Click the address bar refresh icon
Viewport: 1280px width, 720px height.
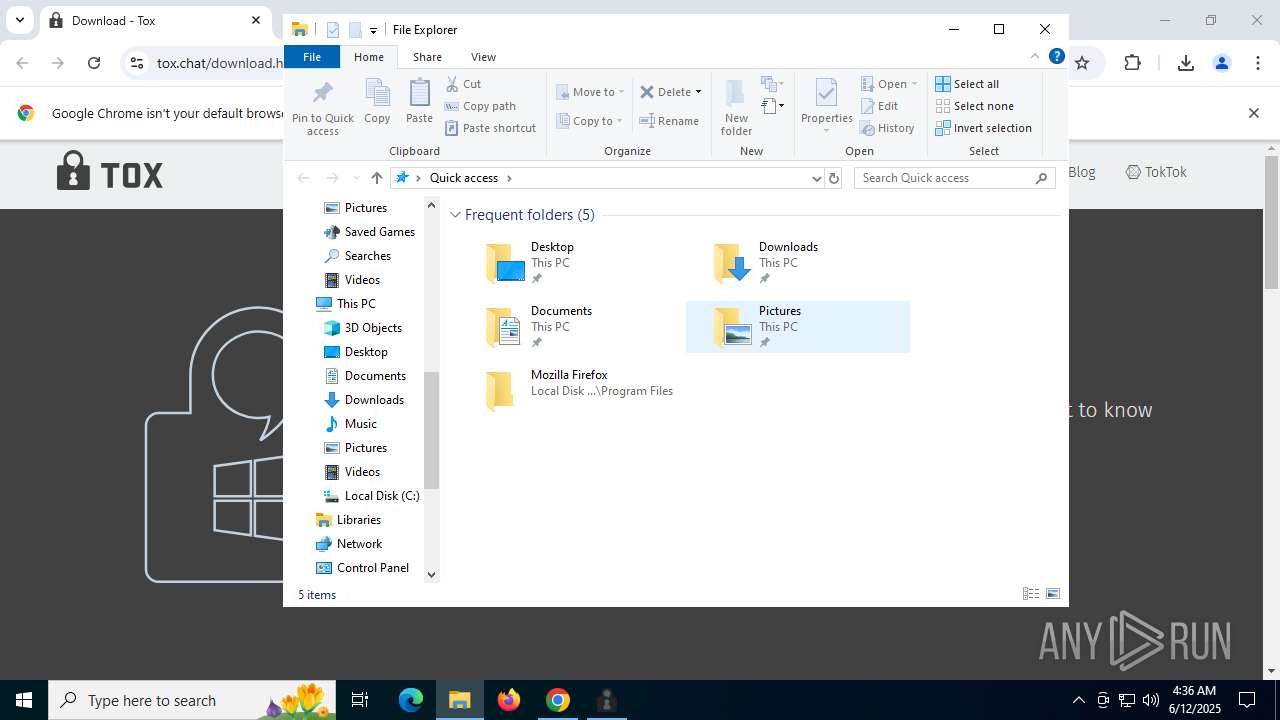(x=834, y=178)
